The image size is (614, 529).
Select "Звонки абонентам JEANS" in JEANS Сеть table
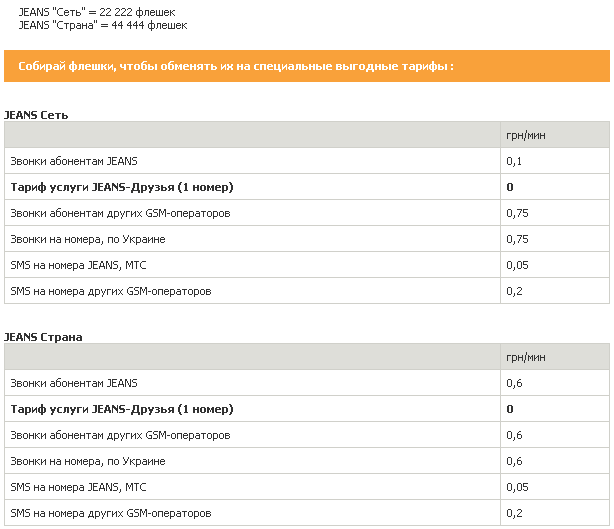click(x=74, y=161)
